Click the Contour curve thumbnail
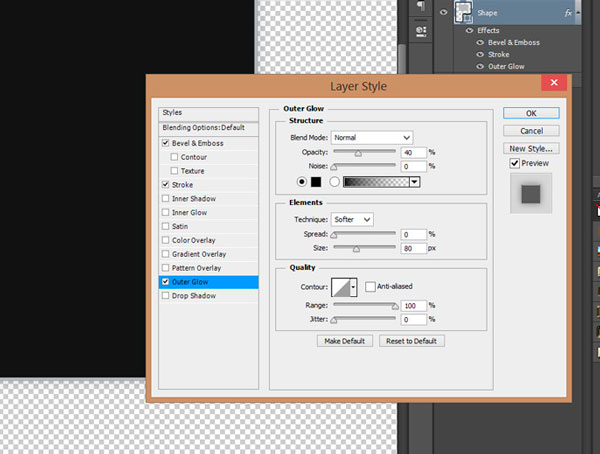 coord(341,287)
